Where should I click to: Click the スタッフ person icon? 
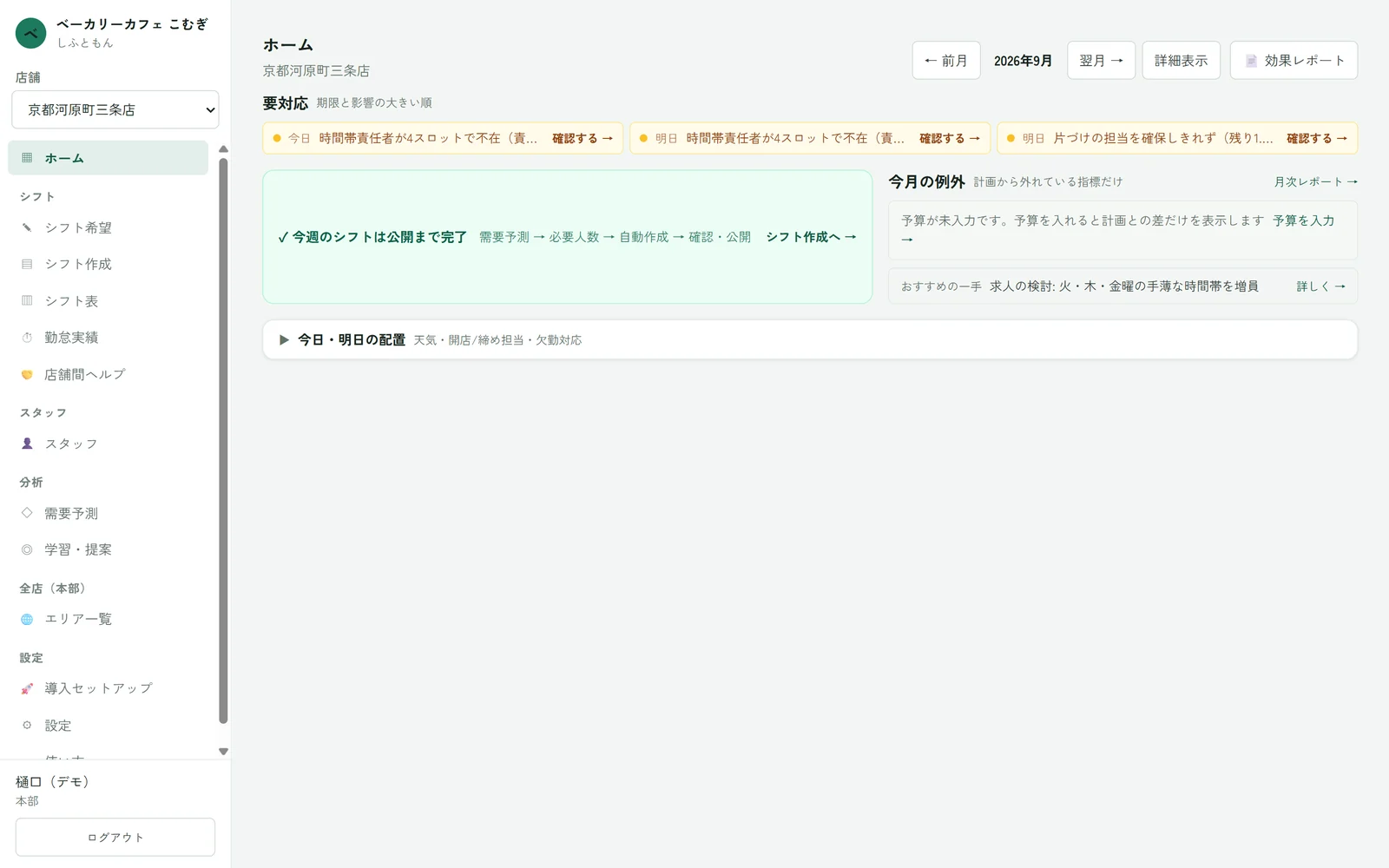coord(27,444)
